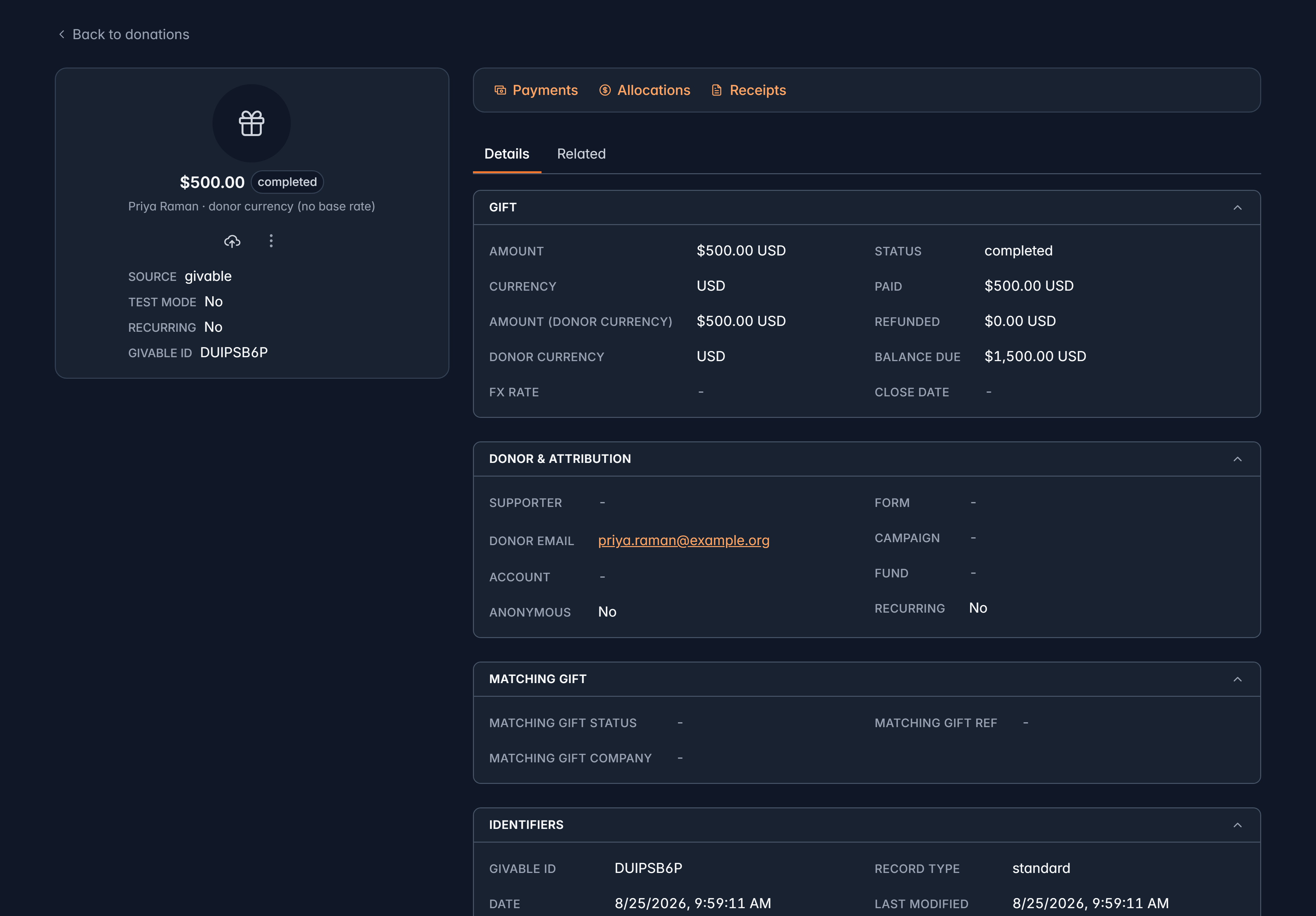1316x916 pixels.
Task: Click the $500.00 header amount
Action: pos(212,182)
